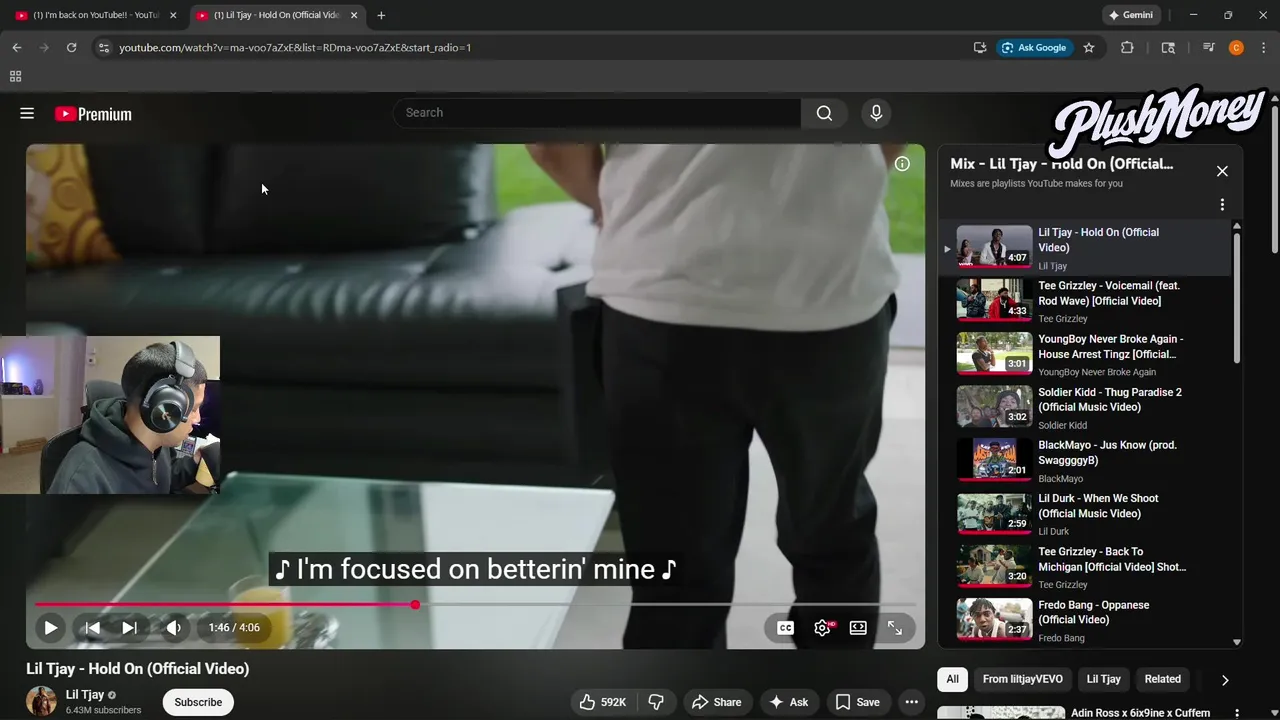View site information icon in address bar
1280x720 pixels.
tap(103, 47)
